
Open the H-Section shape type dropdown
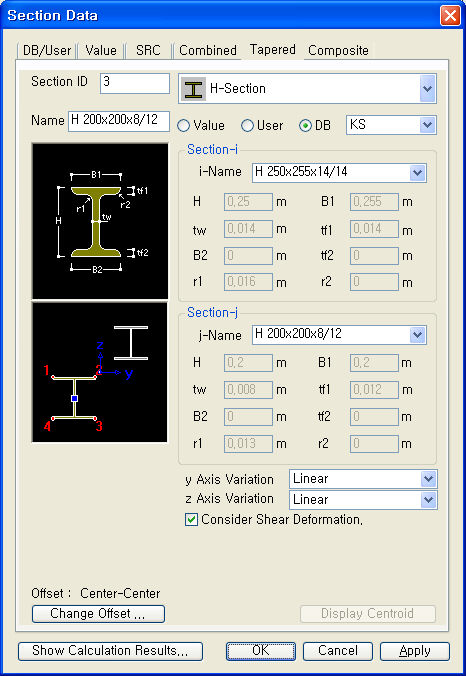(427, 89)
